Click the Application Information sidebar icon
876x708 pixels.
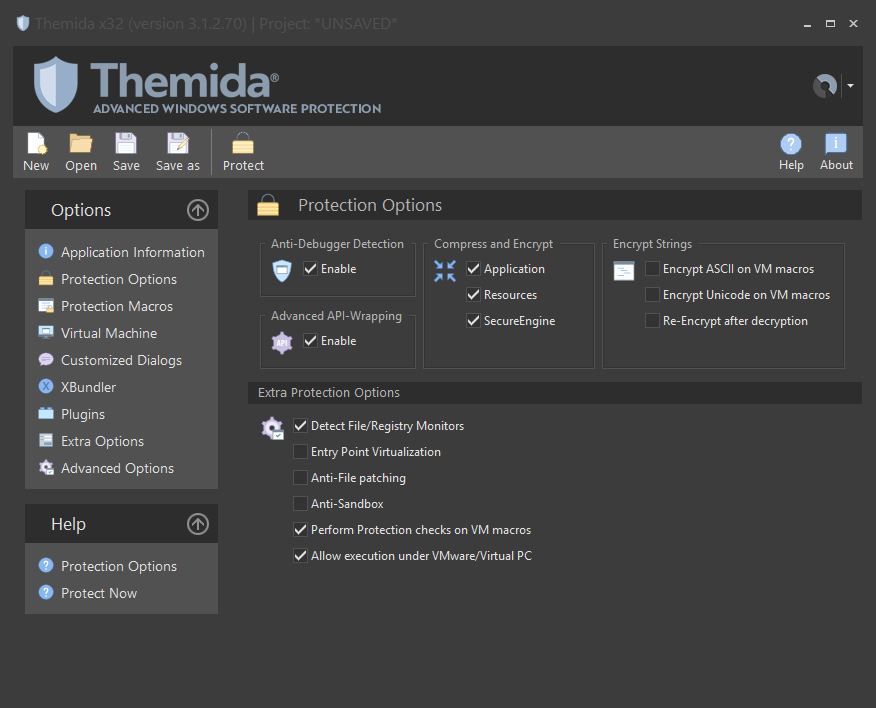click(46, 251)
